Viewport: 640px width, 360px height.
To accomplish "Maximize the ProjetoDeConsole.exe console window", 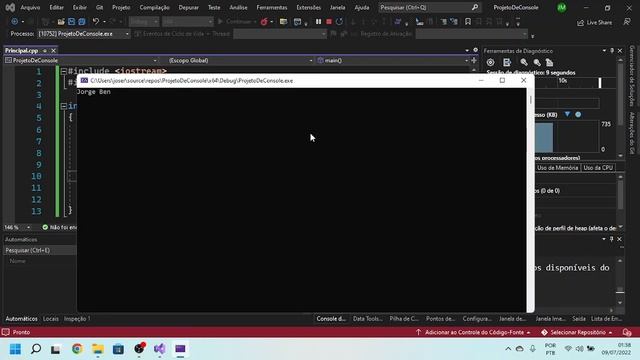I will click(x=502, y=80).
